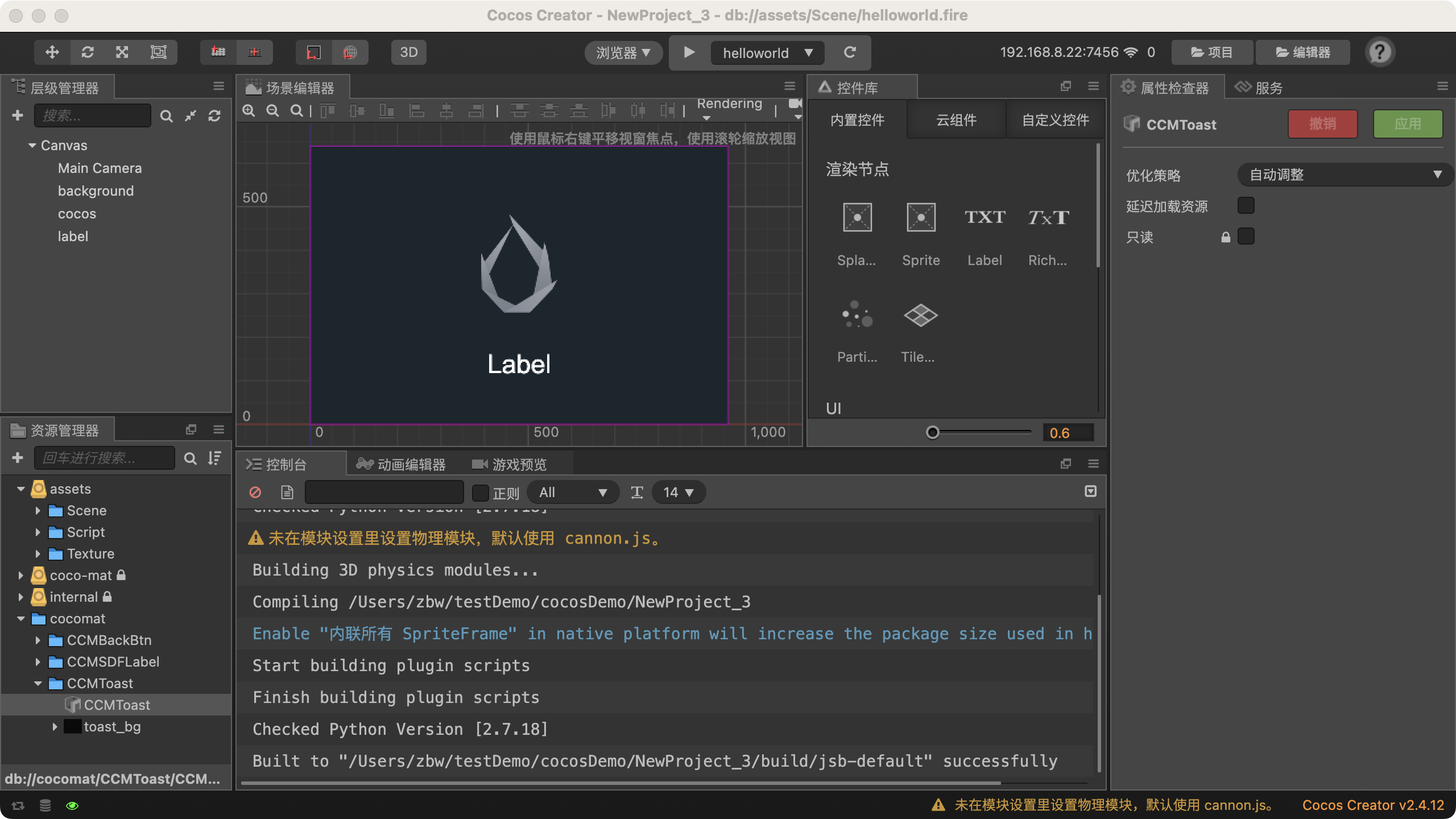Click the play preview button

689,52
